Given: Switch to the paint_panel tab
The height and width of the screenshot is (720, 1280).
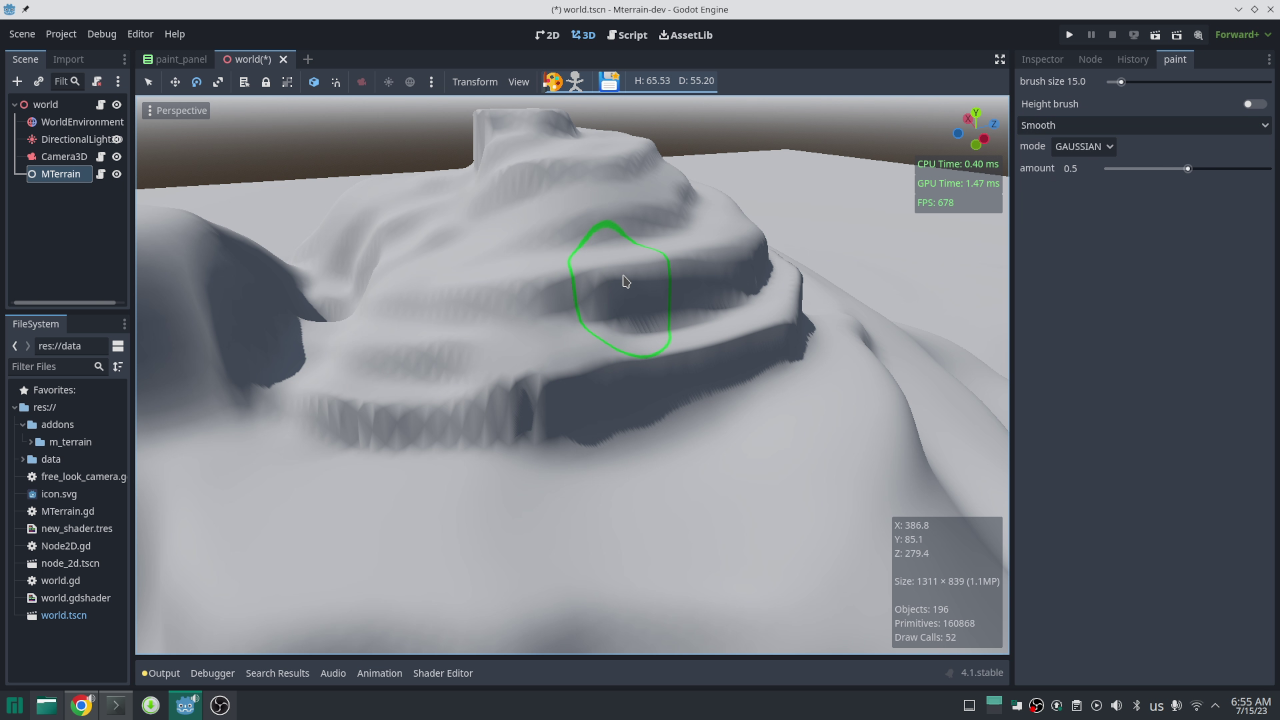Looking at the screenshot, I should [179, 59].
